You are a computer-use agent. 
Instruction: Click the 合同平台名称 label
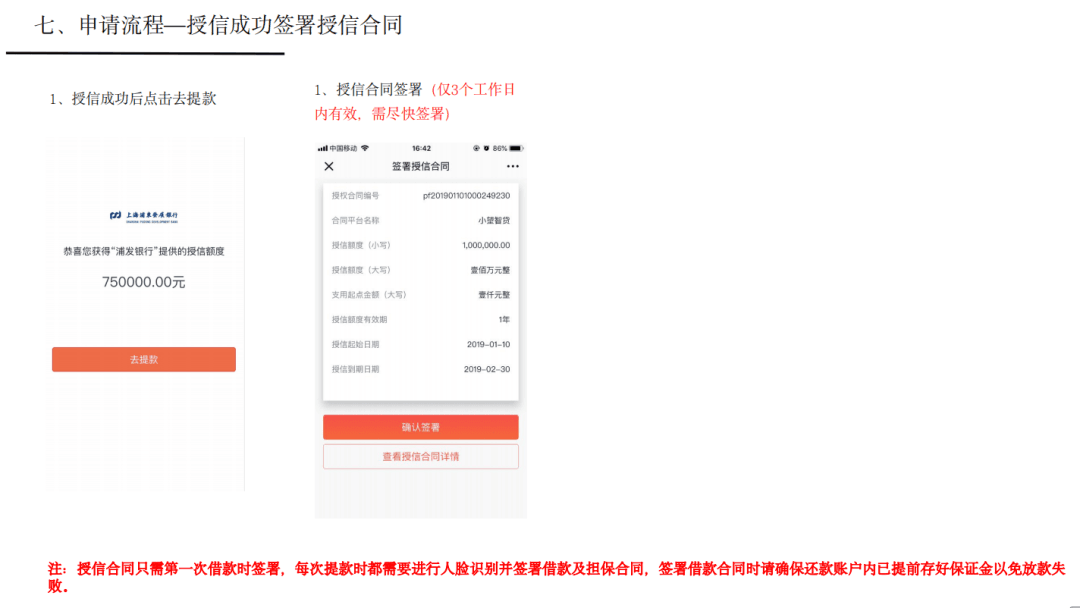point(355,220)
